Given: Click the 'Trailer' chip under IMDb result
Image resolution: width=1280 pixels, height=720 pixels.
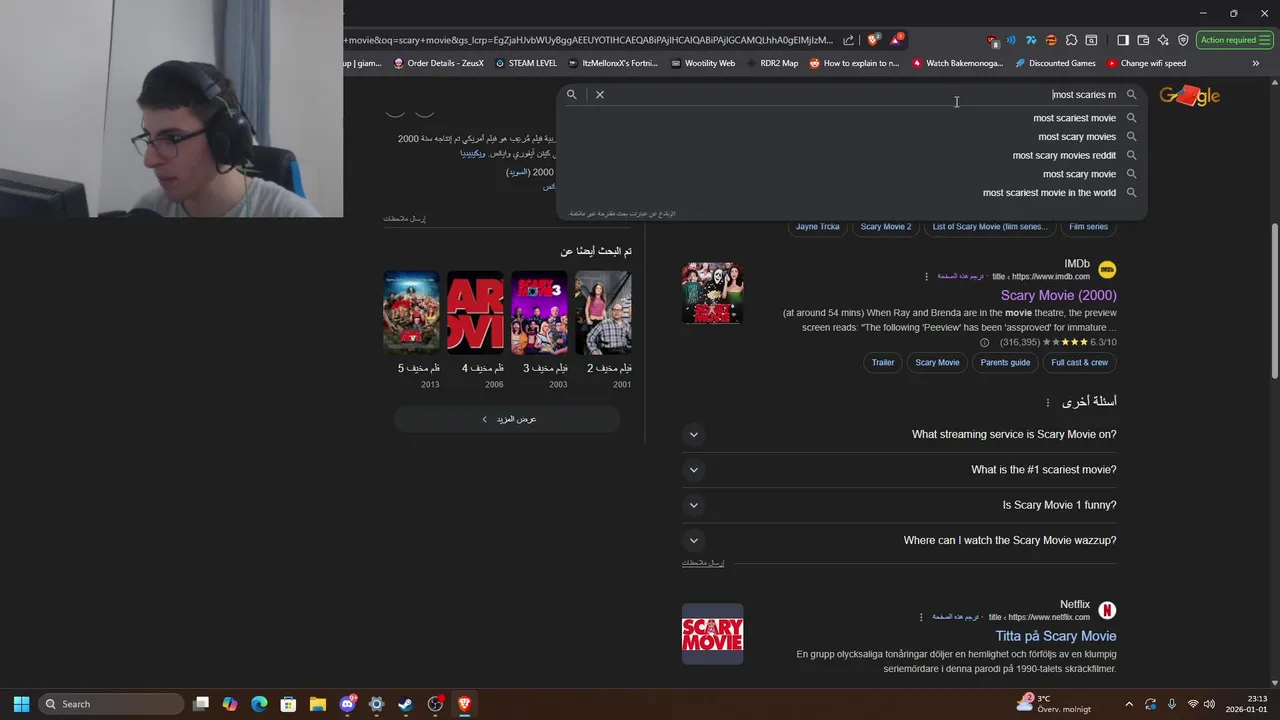Looking at the screenshot, I should [883, 362].
